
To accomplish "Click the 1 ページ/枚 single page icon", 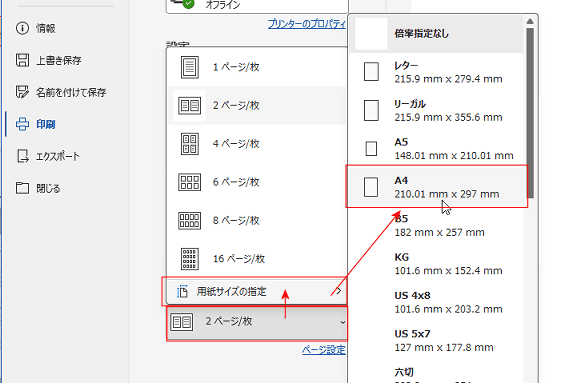I will pyautogui.click(x=190, y=67).
